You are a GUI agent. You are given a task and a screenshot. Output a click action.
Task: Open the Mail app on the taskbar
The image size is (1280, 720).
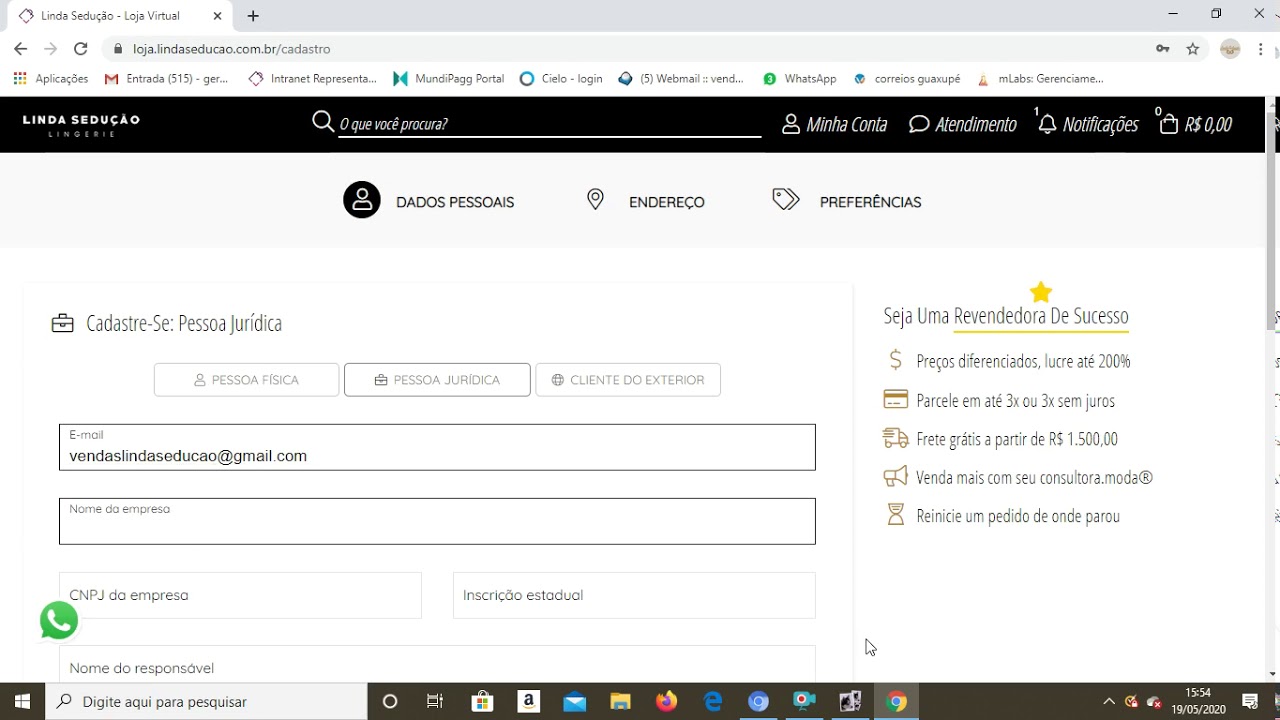tap(574, 701)
